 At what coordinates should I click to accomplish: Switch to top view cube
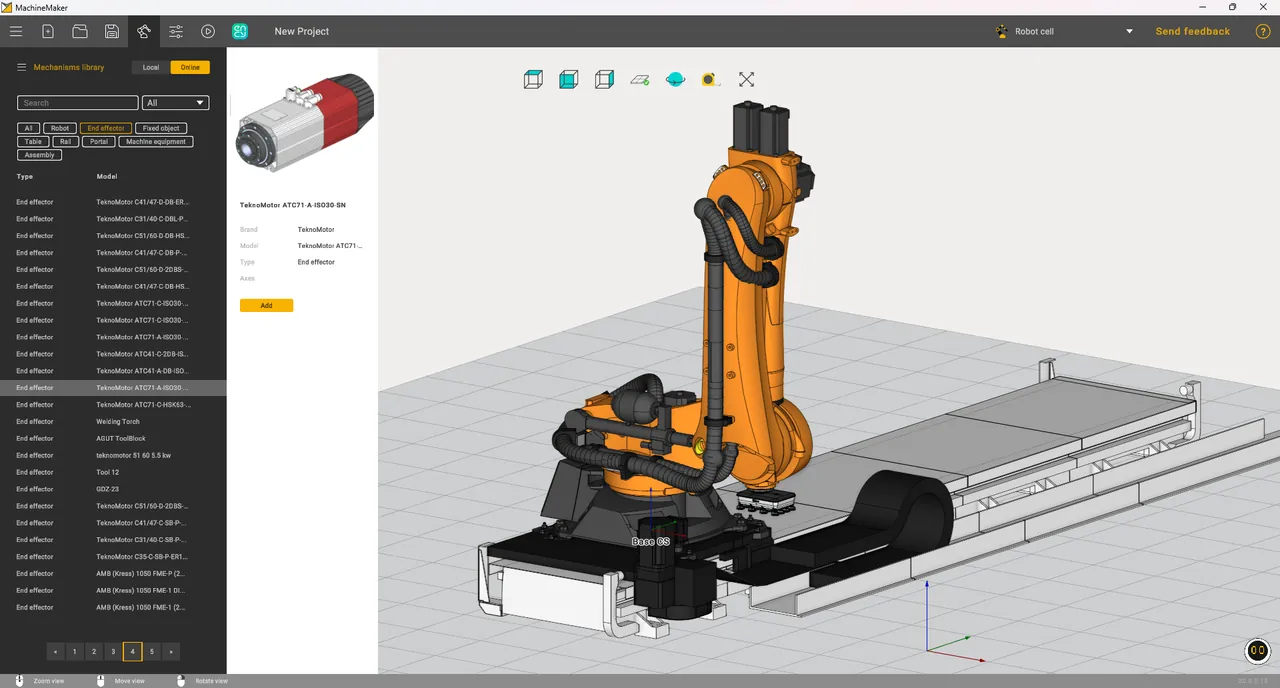[x=533, y=79]
